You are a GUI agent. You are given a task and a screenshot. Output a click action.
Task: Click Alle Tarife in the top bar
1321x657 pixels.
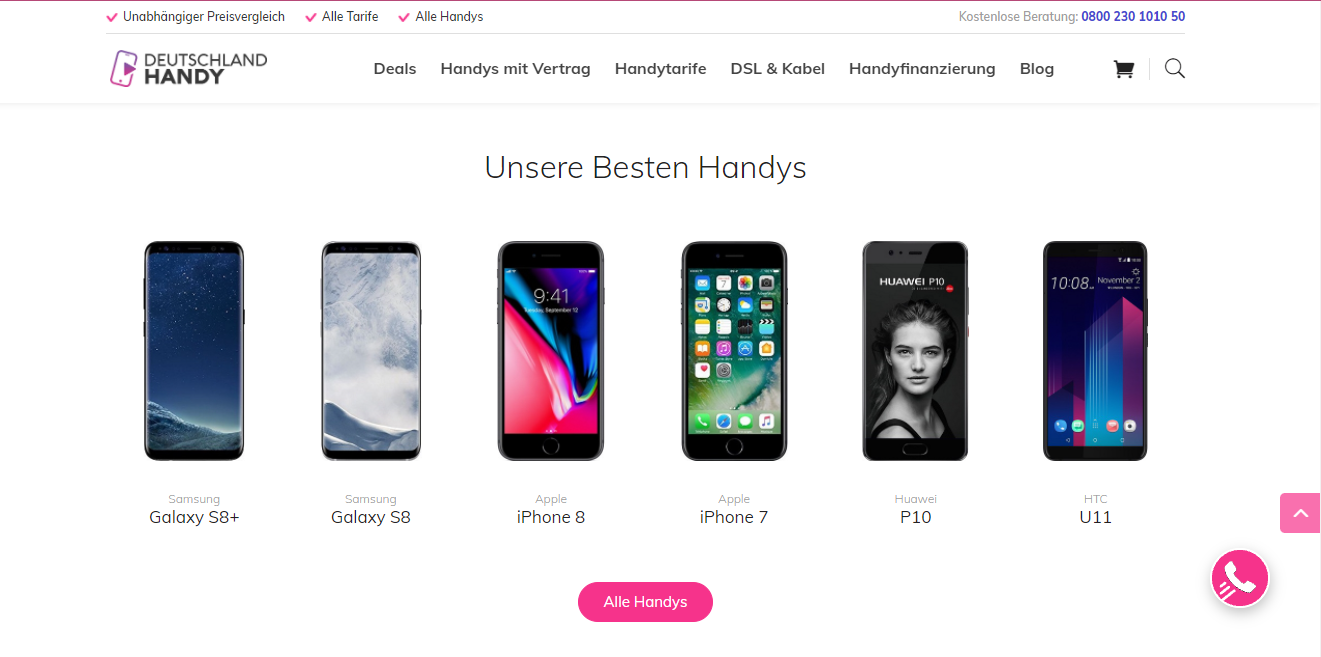click(350, 17)
